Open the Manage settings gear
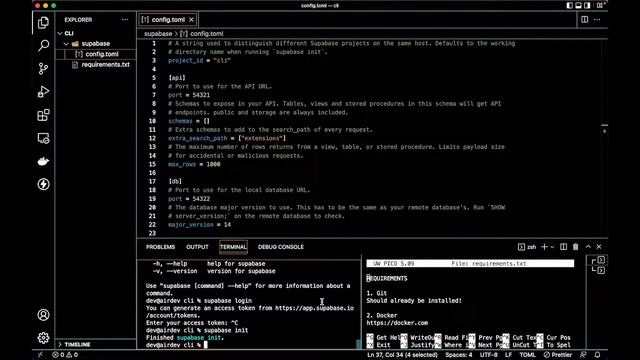This screenshot has width=640, height=360. (x=43, y=338)
